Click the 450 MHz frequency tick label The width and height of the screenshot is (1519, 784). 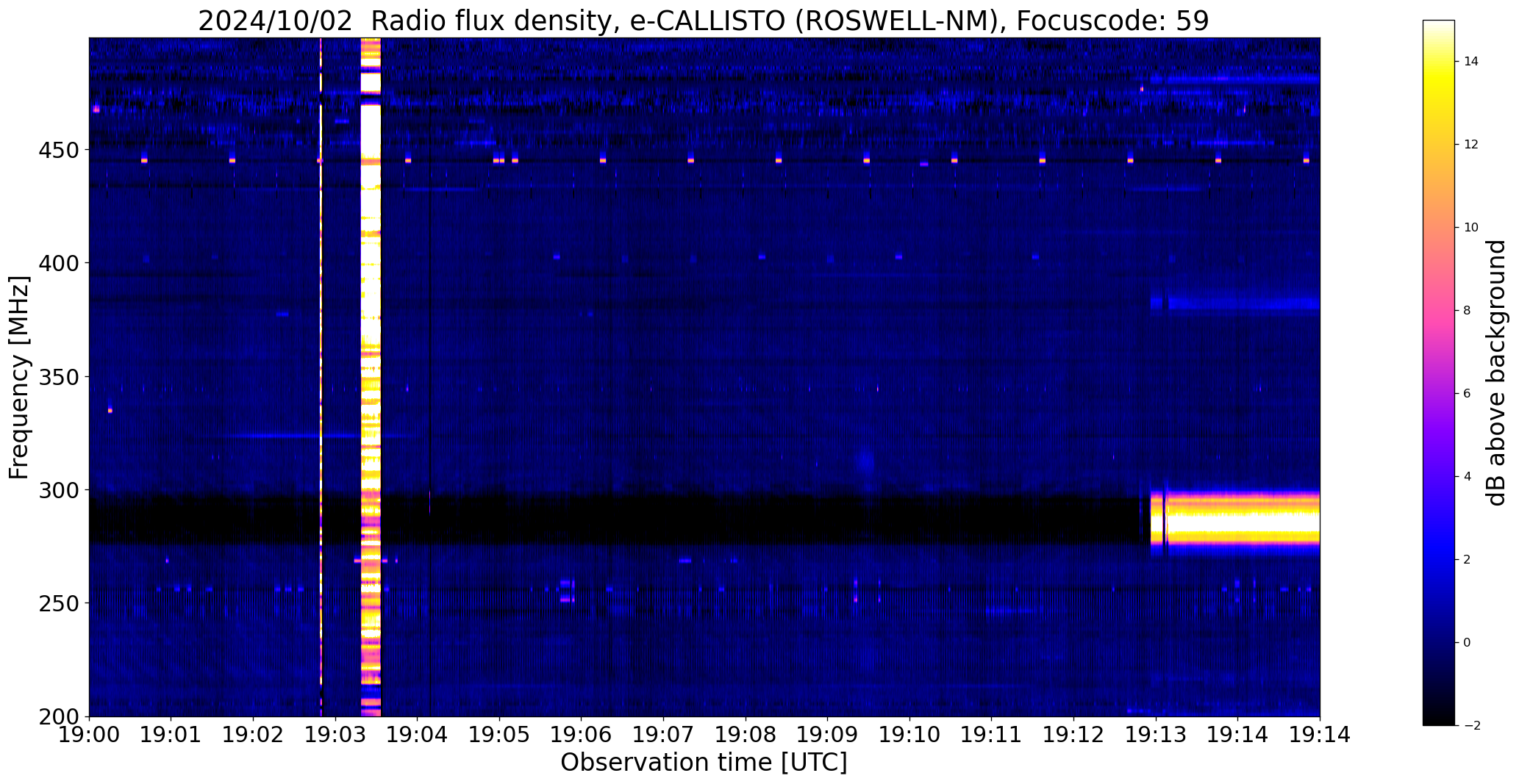(58, 150)
